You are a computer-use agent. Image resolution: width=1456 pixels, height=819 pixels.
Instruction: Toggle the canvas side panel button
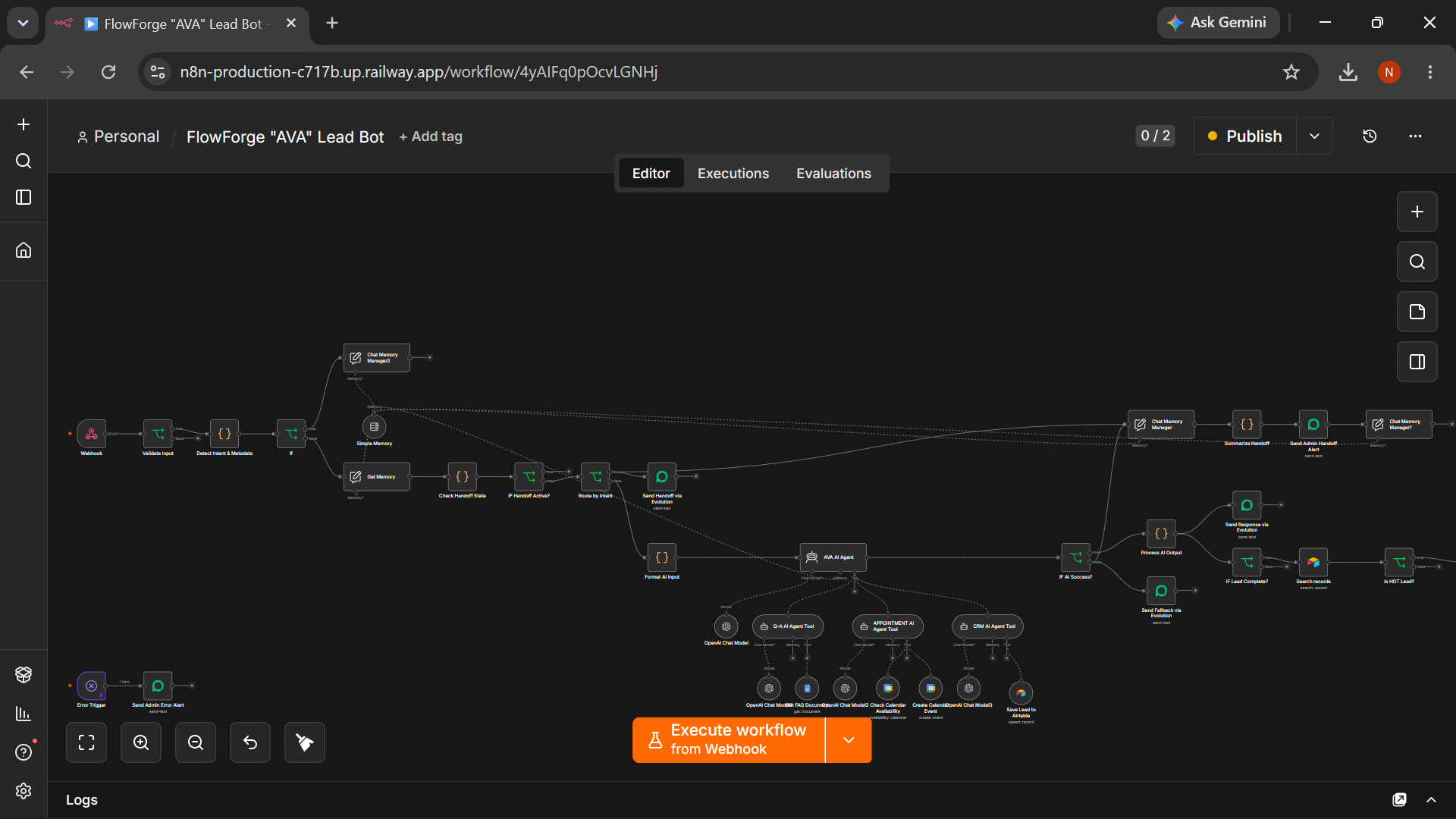click(1417, 362)
